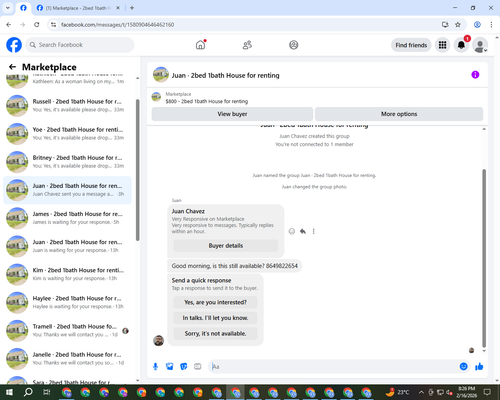Open the account profile avatar menu
500x400 pixels.
point(480,45)
